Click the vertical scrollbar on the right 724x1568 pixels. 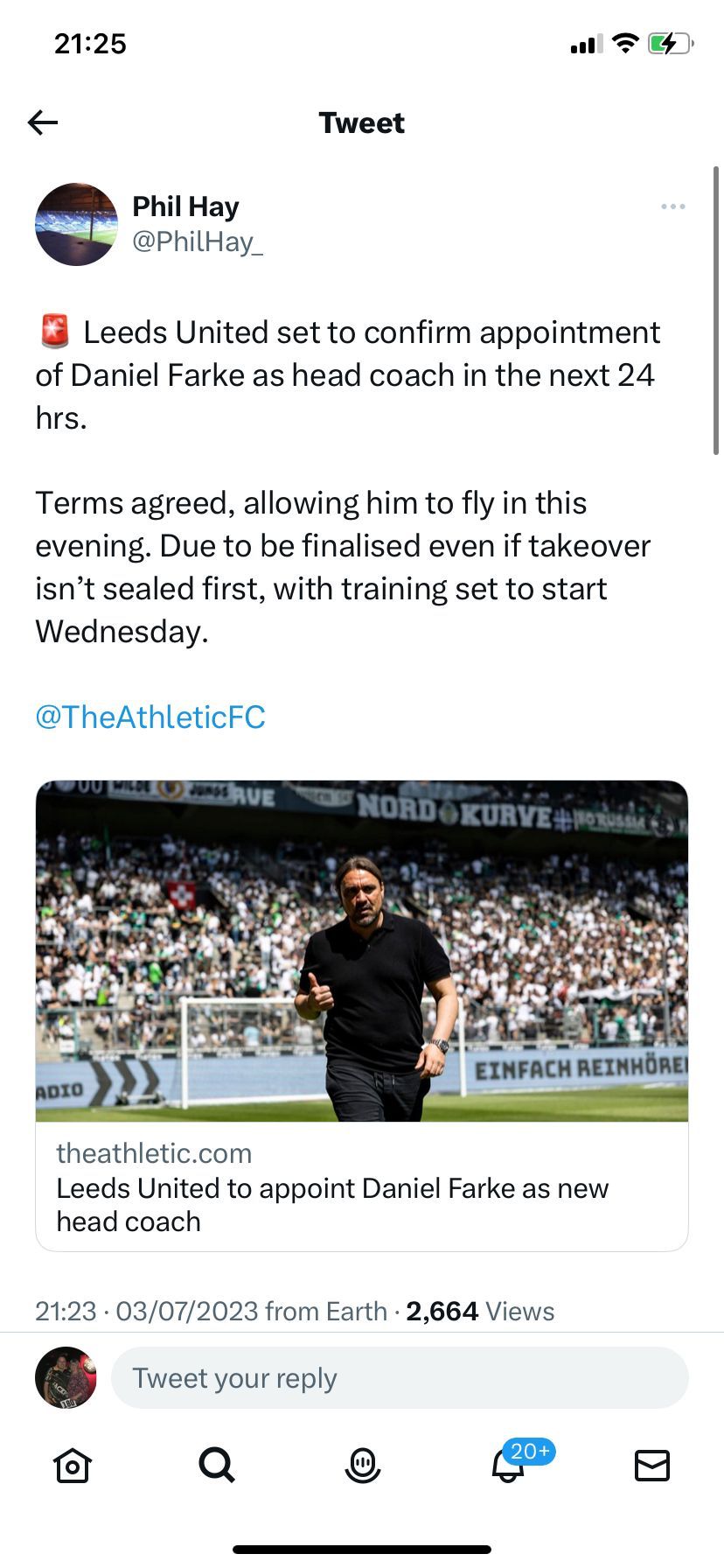point(716,311)
